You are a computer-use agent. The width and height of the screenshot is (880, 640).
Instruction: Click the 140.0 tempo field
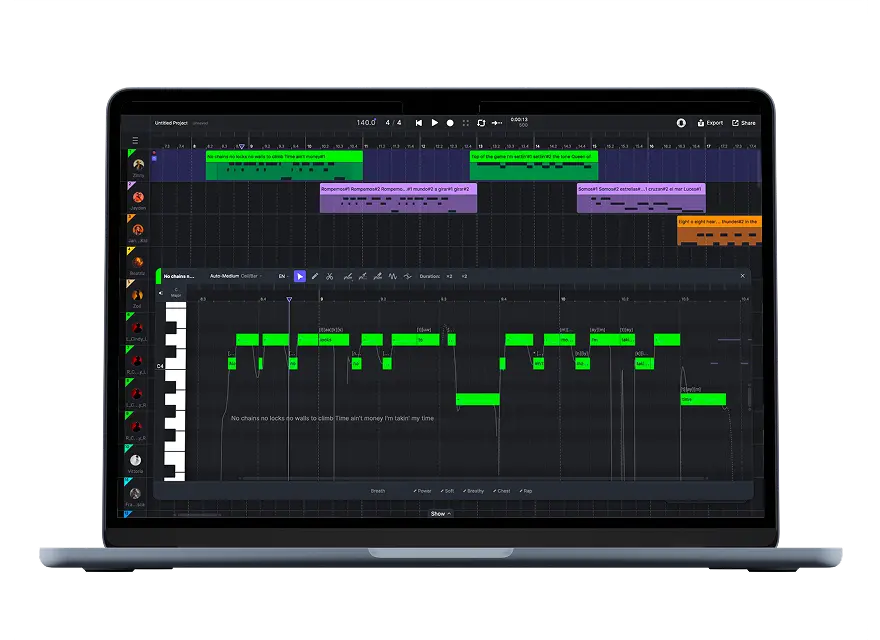click(x=366, y=123)
